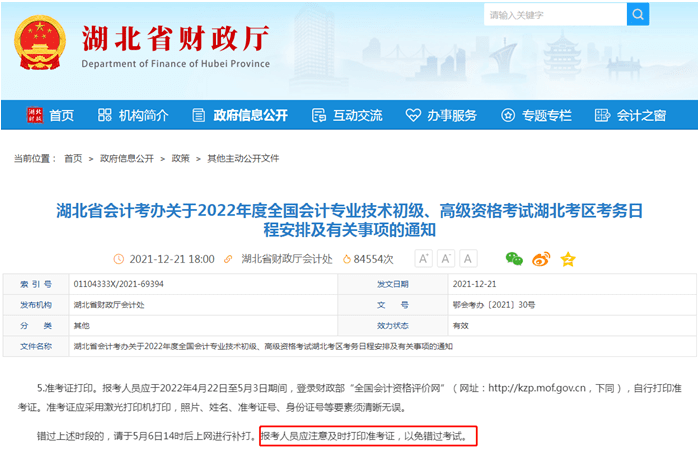Open the 会计之窗 navigation item
Screen dimensions: 698x456
[641, 115]
